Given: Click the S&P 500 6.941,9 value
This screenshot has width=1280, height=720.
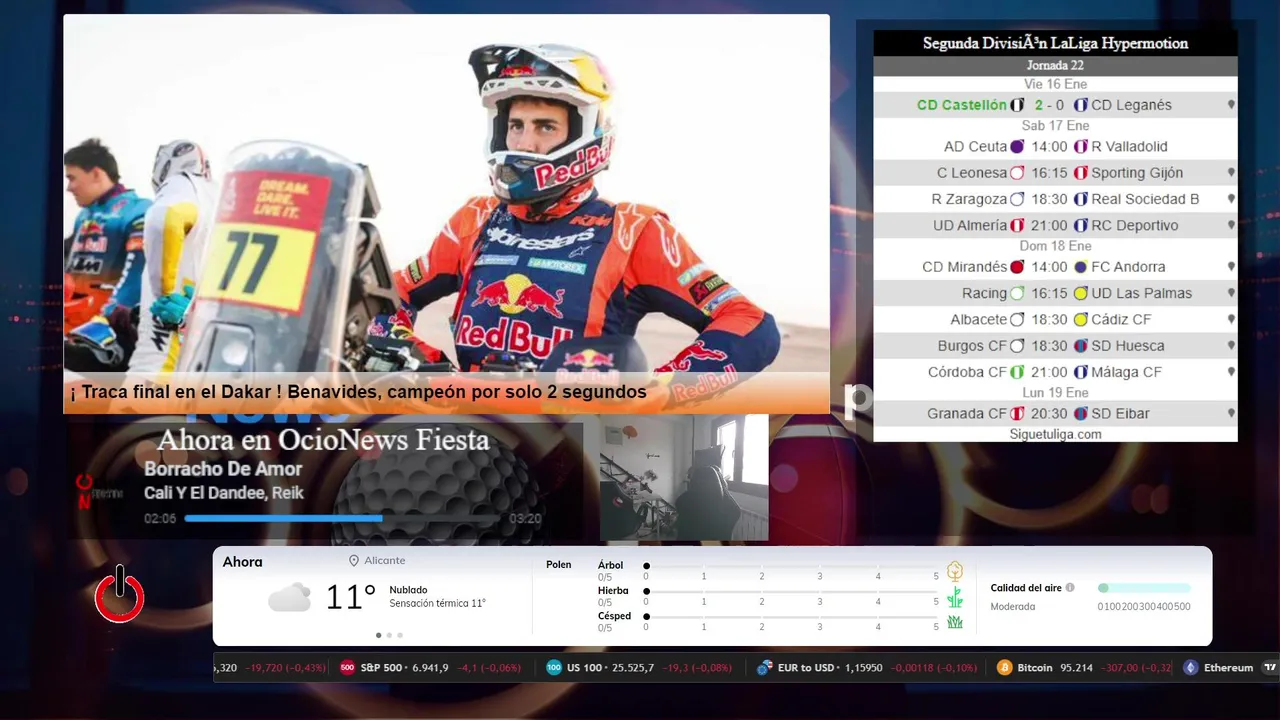Looking at the screenshot, I should point(430,668).
